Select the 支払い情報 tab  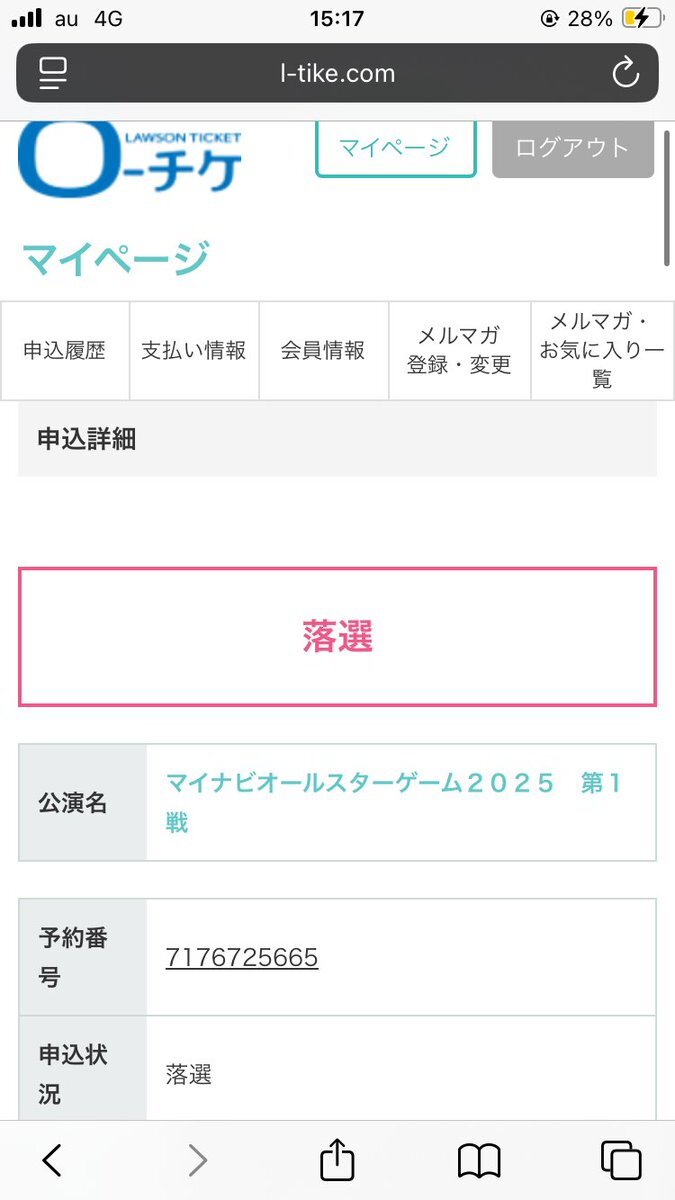click(x=194, y=351)
